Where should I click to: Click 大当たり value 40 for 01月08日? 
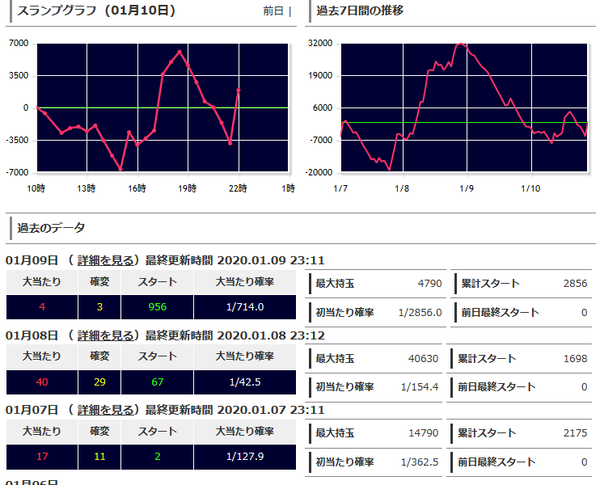pyautogui.click(x=42, y=382)
